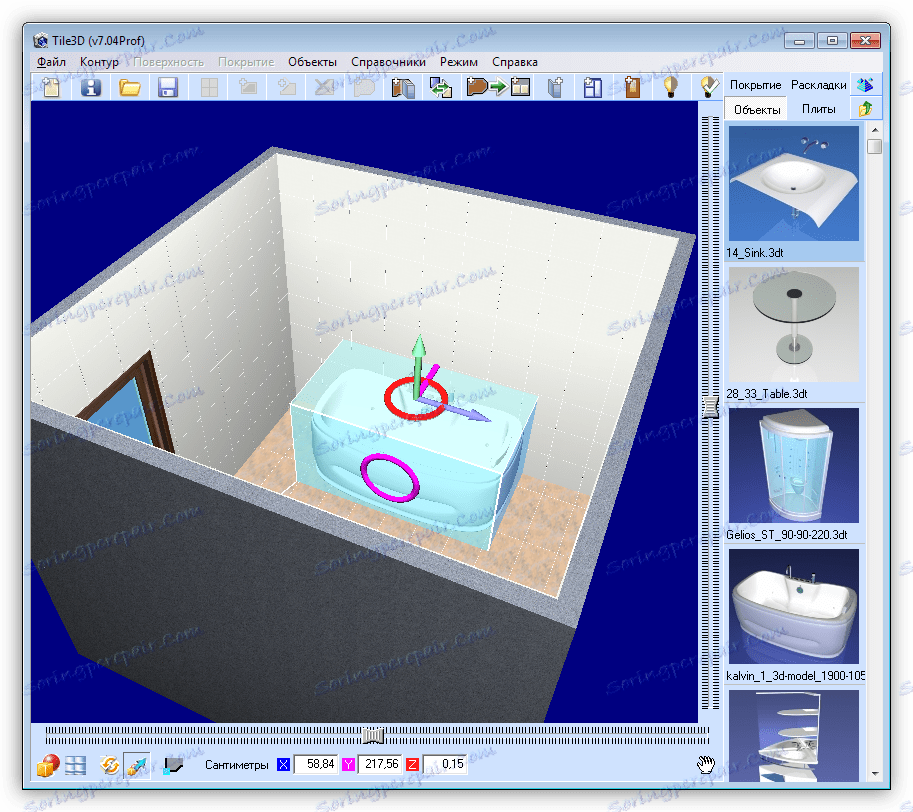This screenshot has height=812, width=913.
Task: Click the open folder toolbar icon
Action: point(130,87)
